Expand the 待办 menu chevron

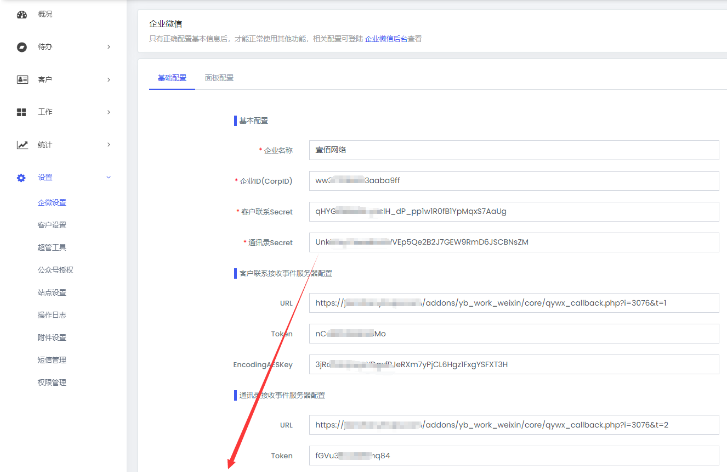[108, 46]
